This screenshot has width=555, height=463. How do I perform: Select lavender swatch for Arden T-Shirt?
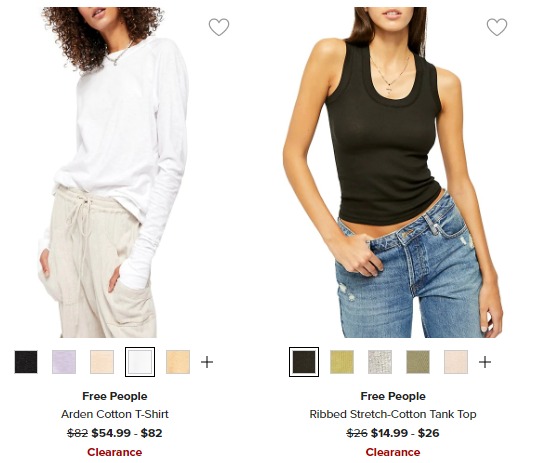(64, 362)
